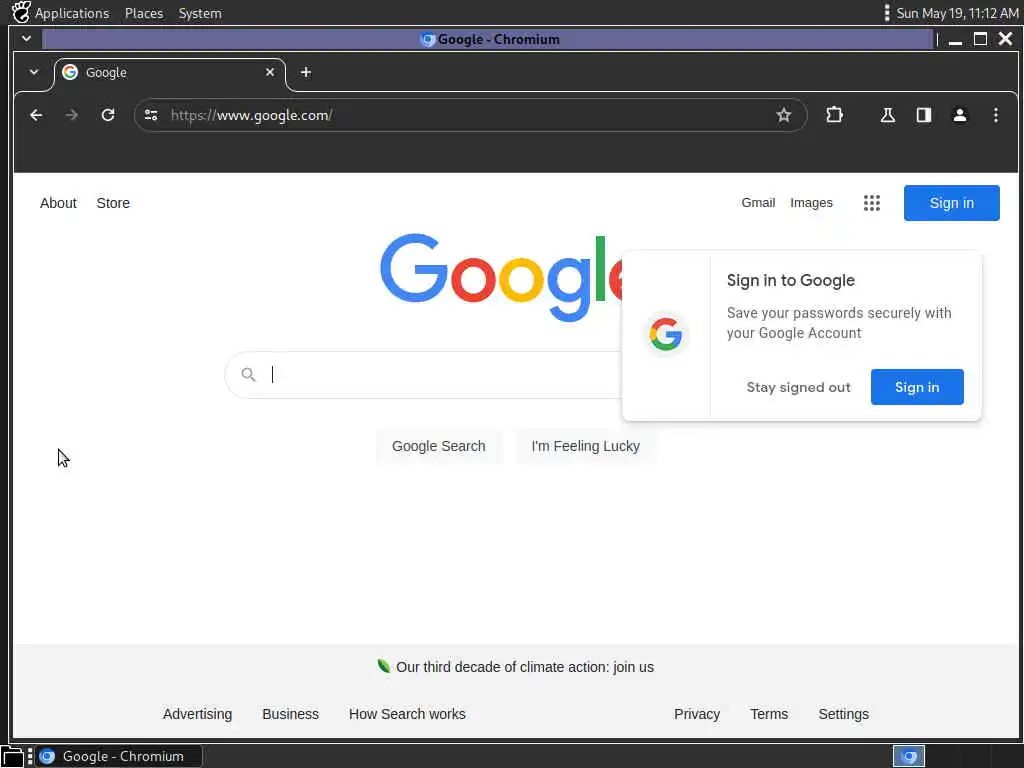This screenshot has height=768, width=1024.
Task: Click the green leaf climate icon
Action: point(383,666)
